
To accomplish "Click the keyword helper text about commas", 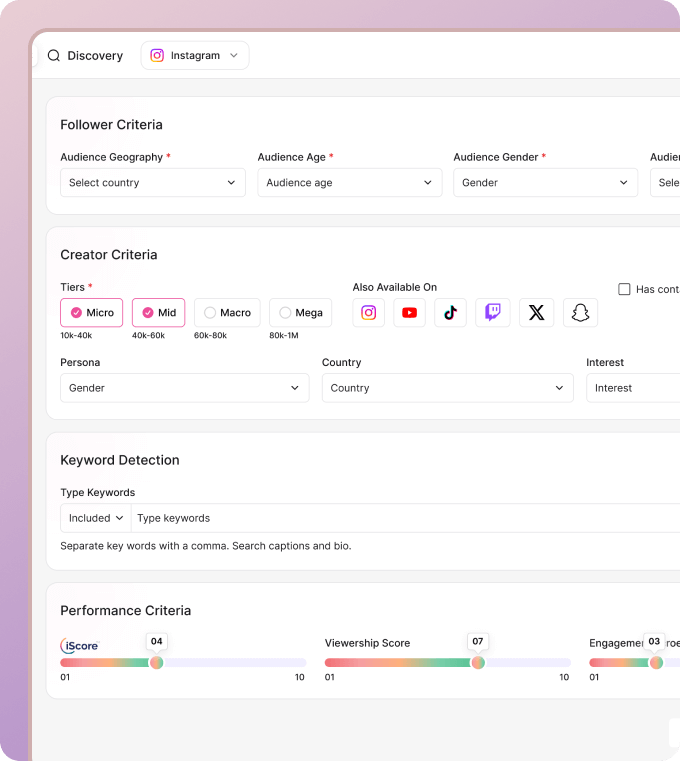I will 206,546.
